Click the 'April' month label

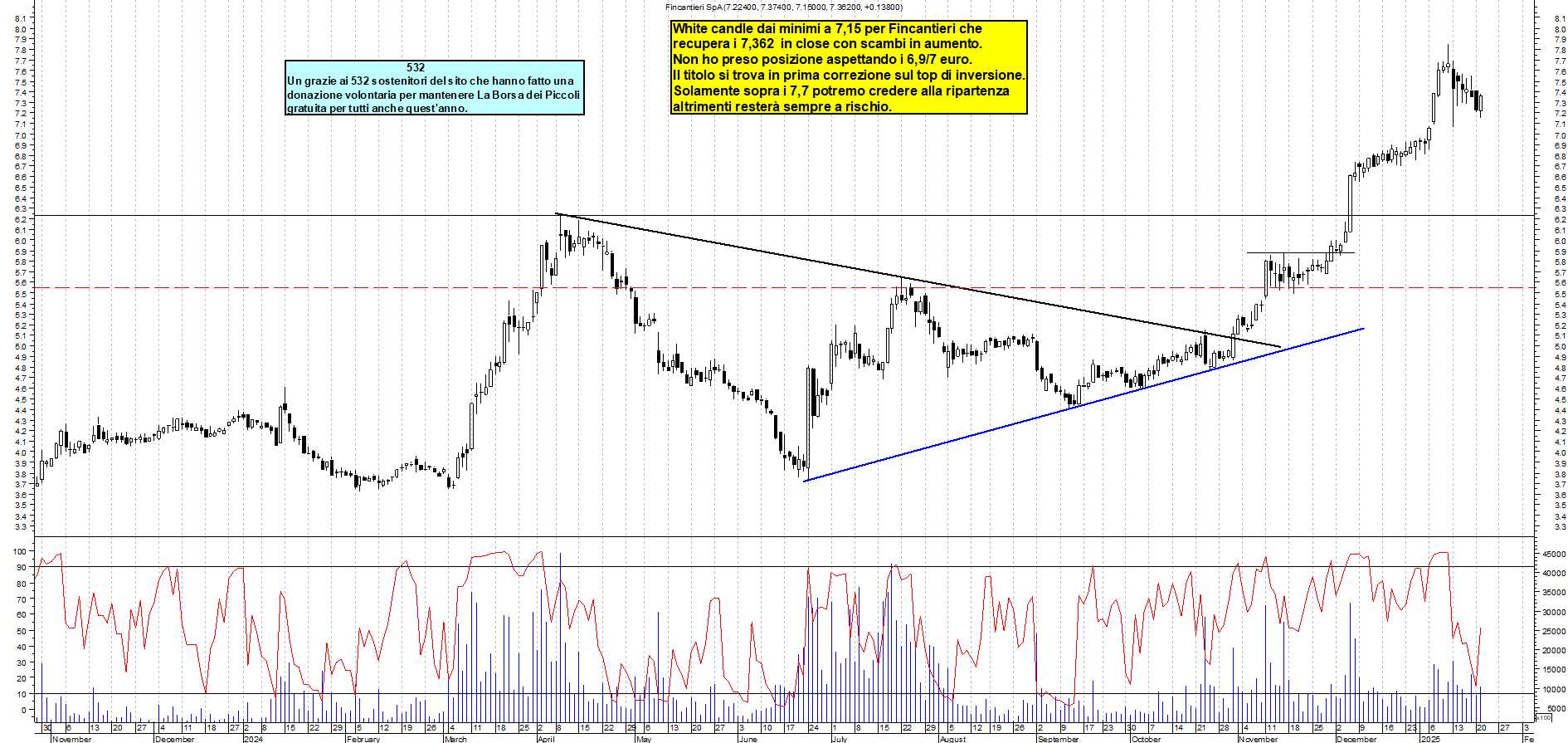[x=546, y=739]
